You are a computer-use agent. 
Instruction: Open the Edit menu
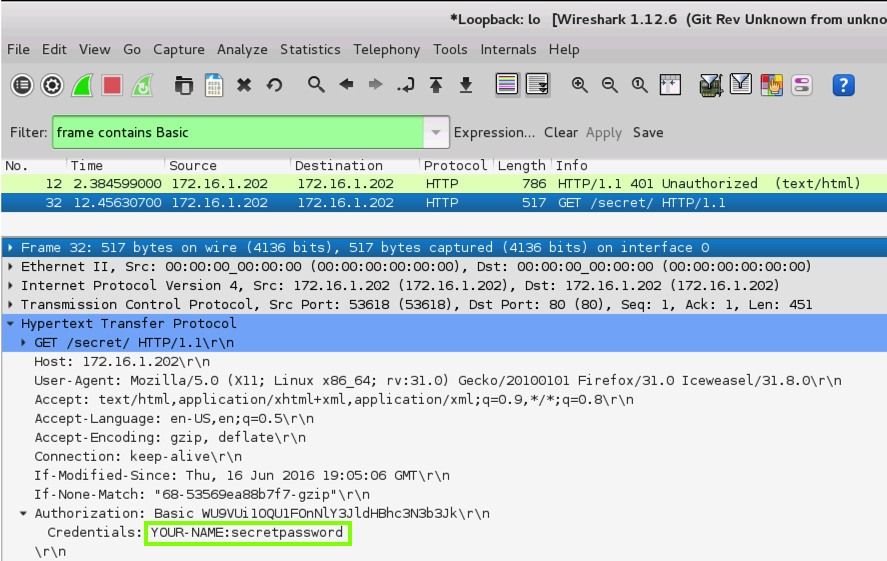pos(54,50)
